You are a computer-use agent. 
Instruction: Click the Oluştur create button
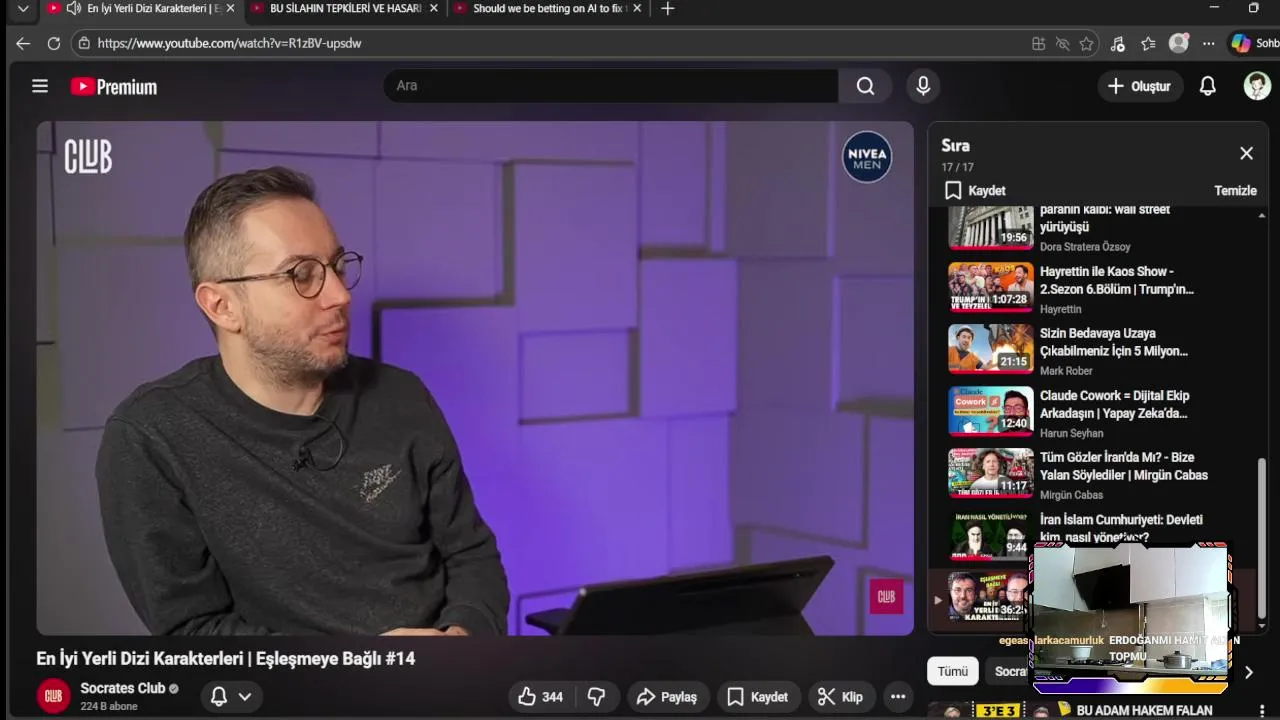pos(1140,86)
